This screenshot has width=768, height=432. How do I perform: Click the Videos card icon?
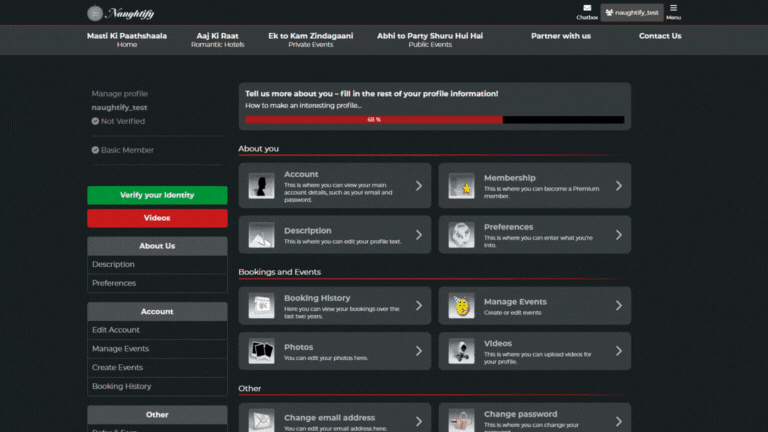(x=461, y=351)
